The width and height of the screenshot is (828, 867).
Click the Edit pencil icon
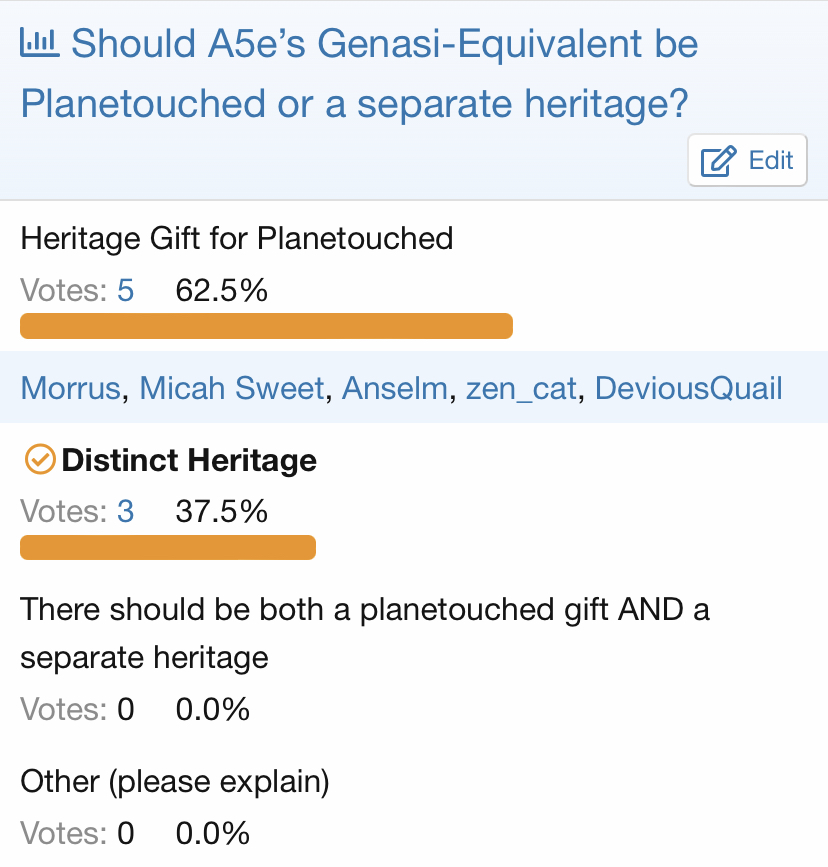(x=718, y=161)
